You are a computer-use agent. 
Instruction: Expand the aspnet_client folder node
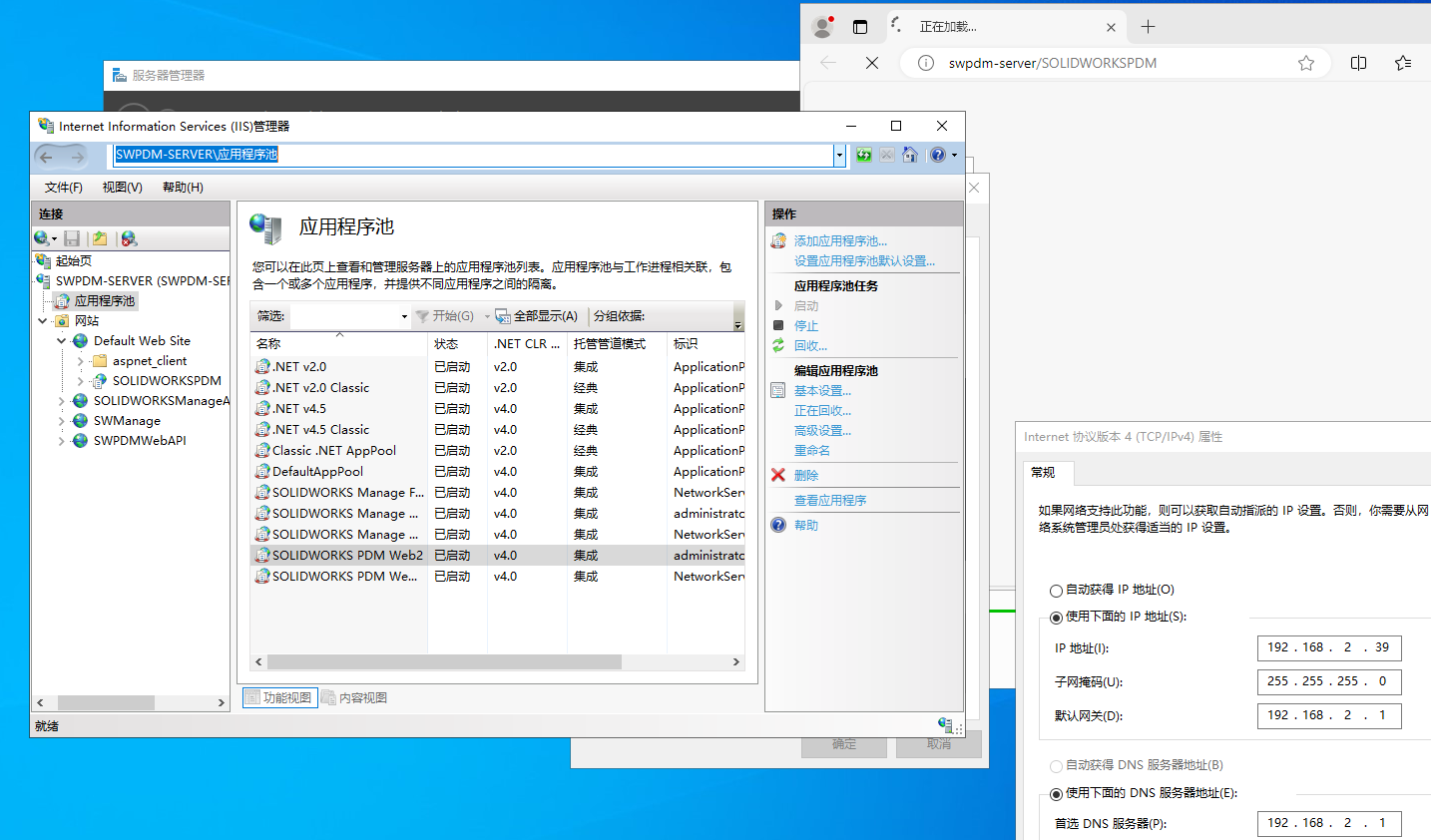(81, 361)
